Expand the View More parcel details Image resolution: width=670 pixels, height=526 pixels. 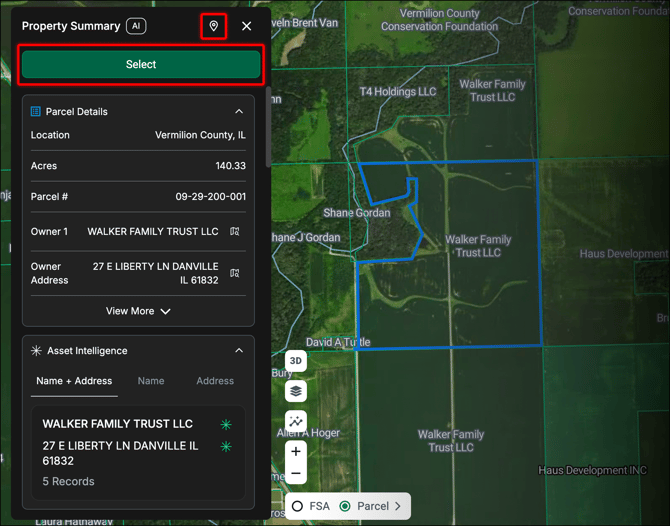coord(138,311)
